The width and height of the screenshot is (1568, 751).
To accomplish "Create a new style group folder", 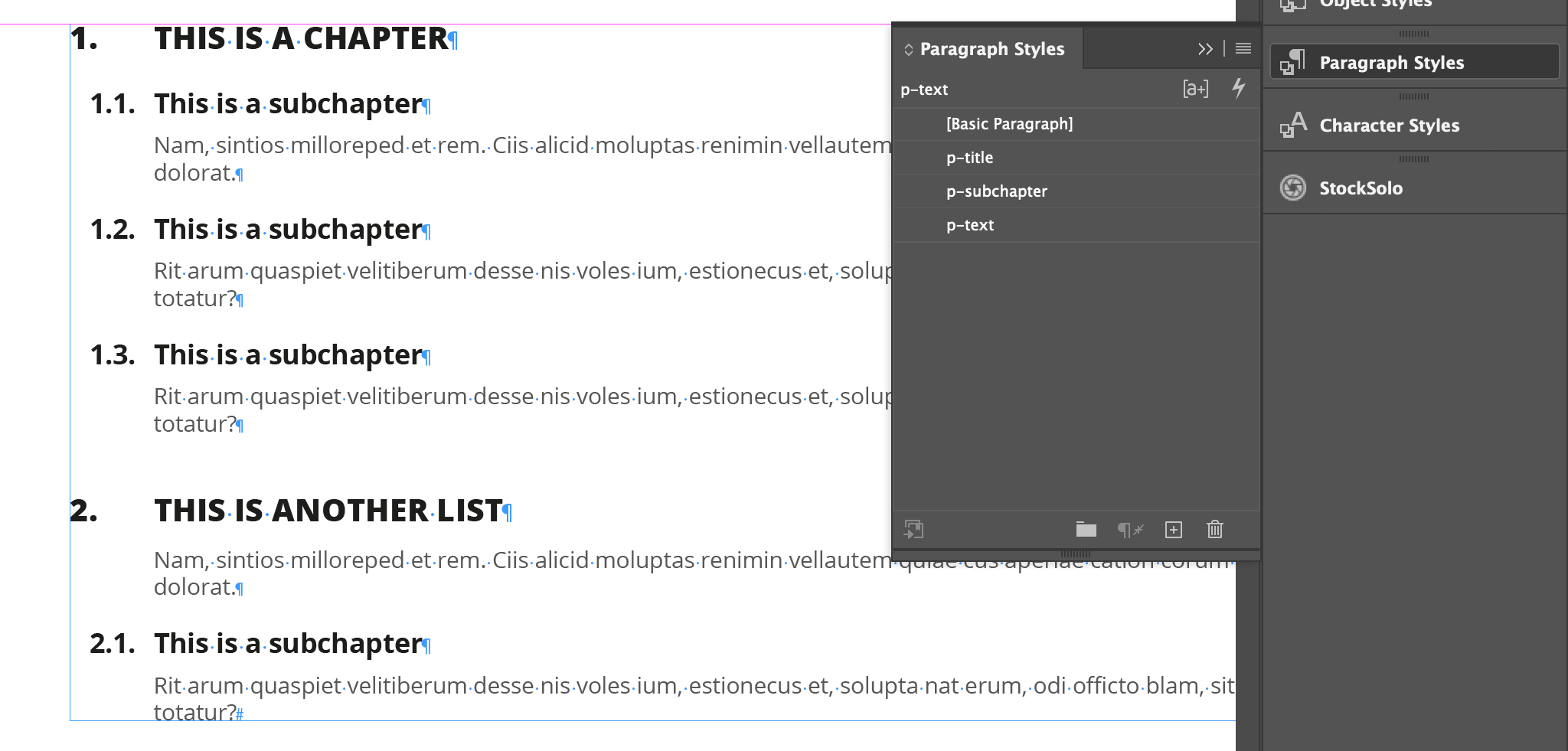I will click(x=1086, y=529).
